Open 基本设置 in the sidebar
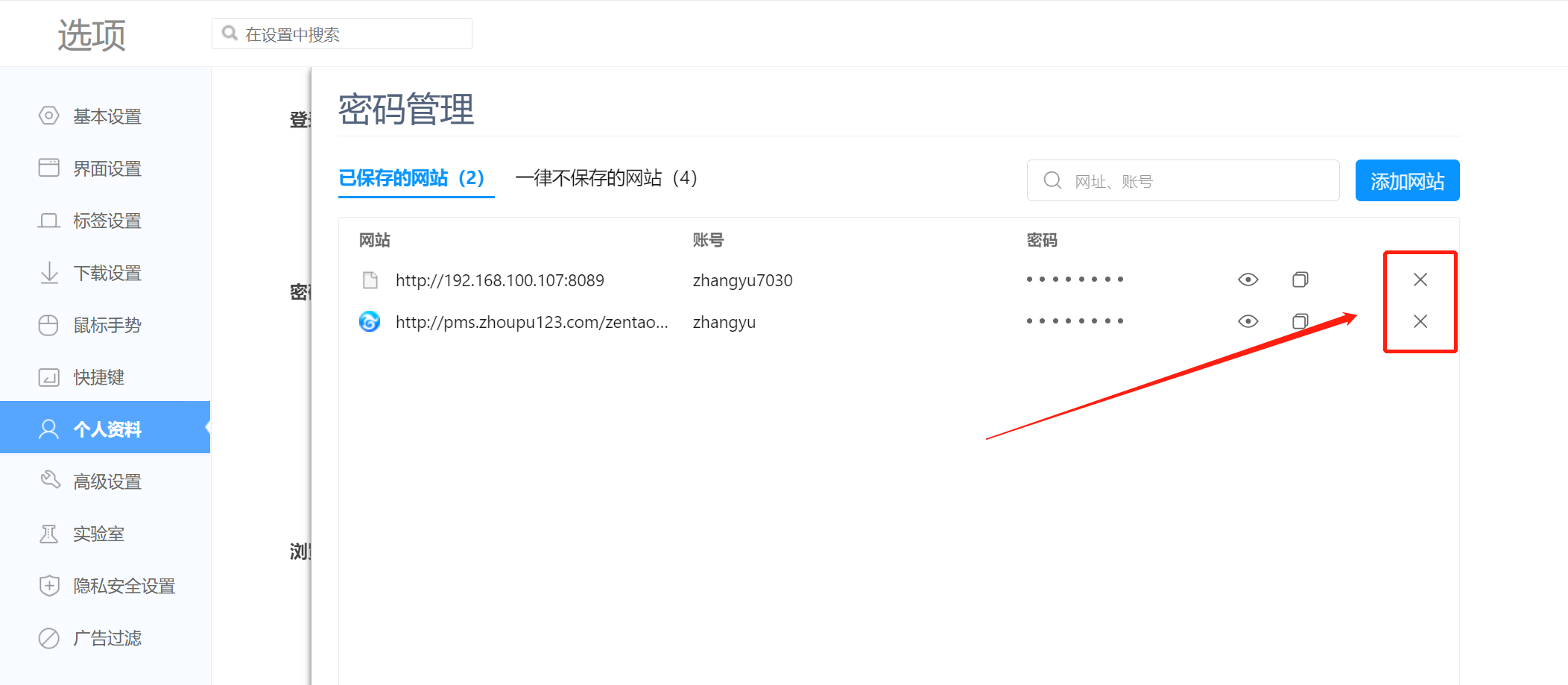 coord(107,116)
